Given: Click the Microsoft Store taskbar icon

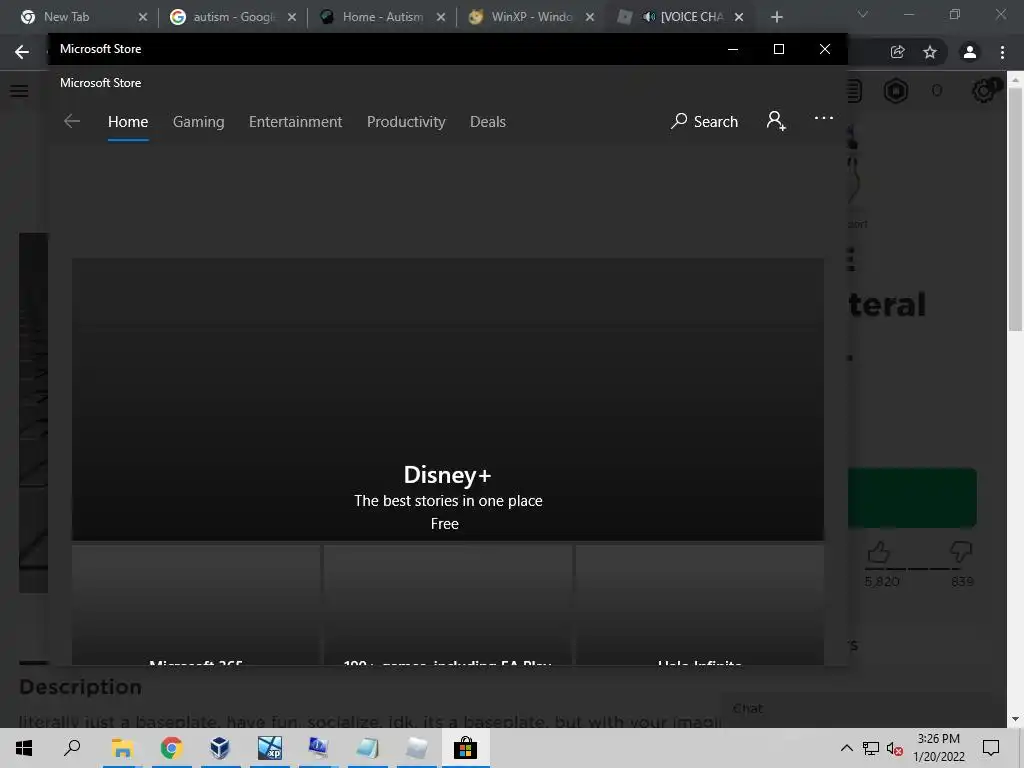Looking at the screenshot, I should [x=466, y=748].
